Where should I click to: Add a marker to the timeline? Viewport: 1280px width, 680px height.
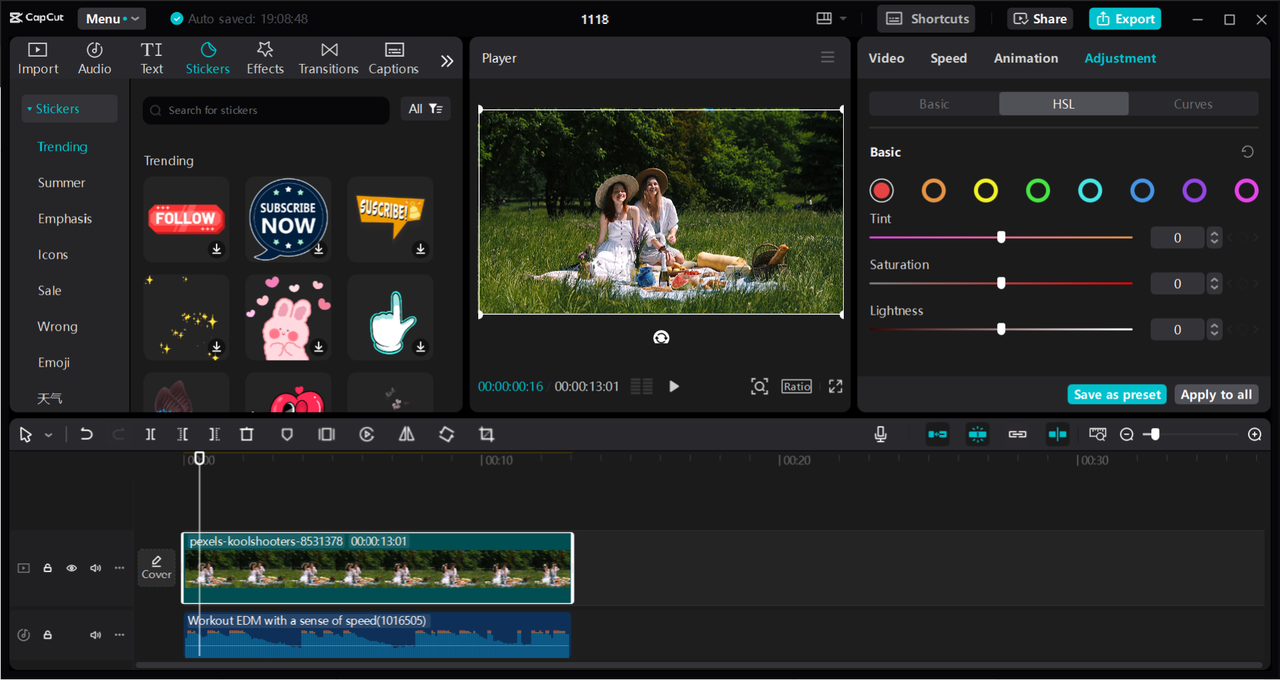[287, 434]
